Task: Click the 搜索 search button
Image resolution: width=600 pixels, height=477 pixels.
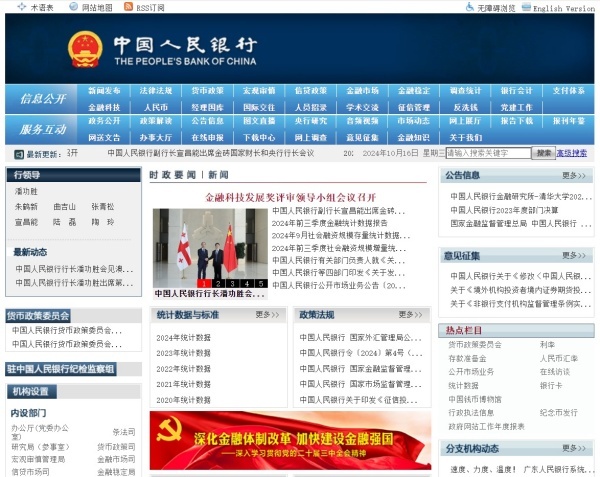Action: 544,153
